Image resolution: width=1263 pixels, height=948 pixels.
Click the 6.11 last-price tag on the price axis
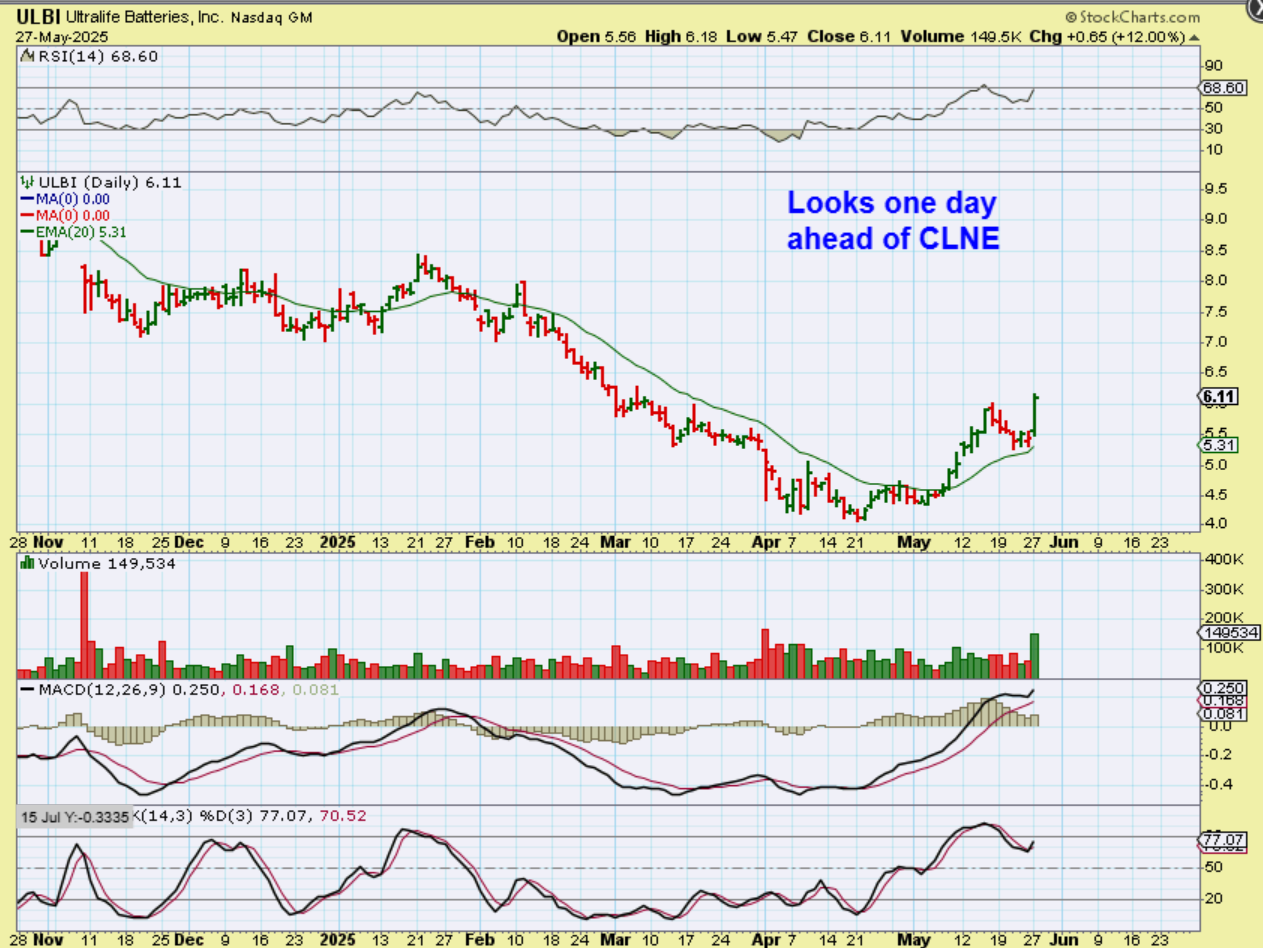pyautogui.click(x=1219, y=397)
